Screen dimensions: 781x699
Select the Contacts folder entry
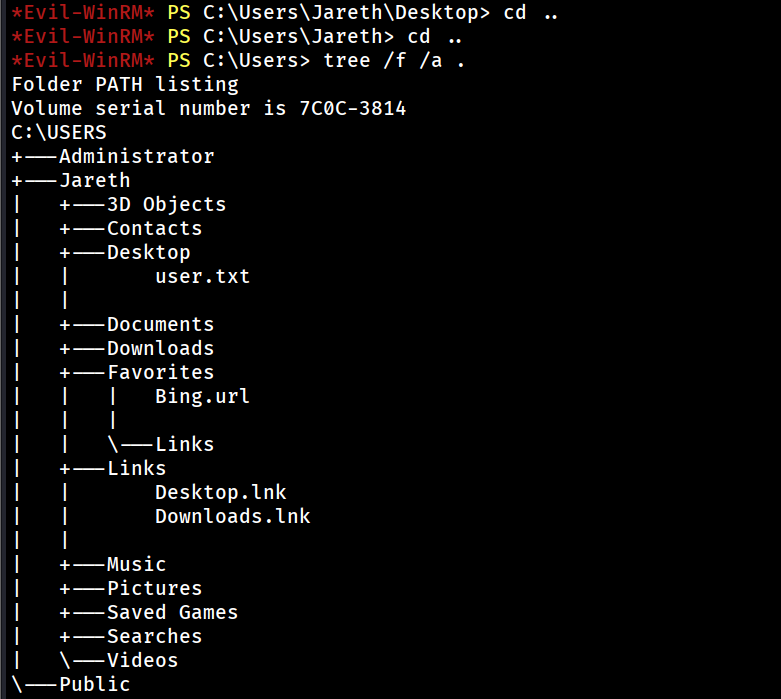pyautogui.click(x=154, y=228)
